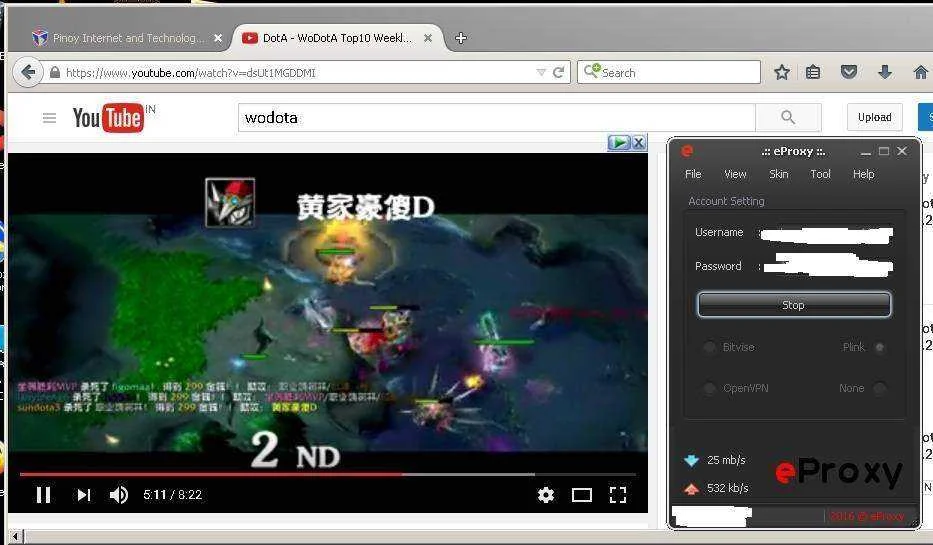Select the OpenVPN radio option
This screenshot has height=545, width=933.
pyautogui.click(x=709, y=388)
